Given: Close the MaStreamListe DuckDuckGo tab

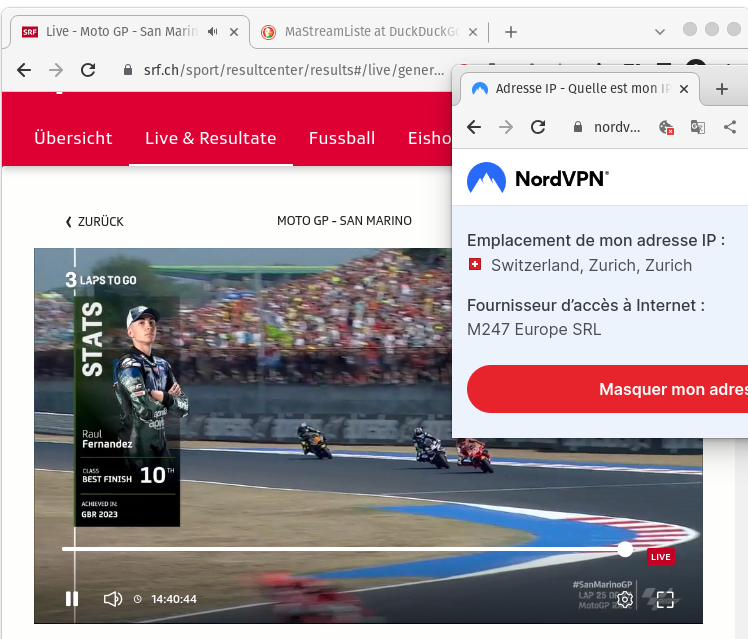Looking at the screenshot, I should click(x=473, y=32).
